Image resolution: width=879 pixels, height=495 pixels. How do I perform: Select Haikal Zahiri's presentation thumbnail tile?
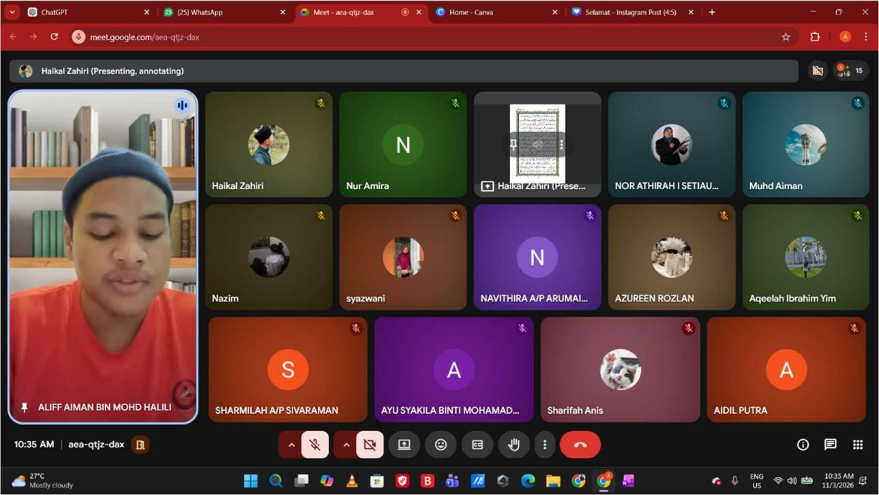click(537, 145)
